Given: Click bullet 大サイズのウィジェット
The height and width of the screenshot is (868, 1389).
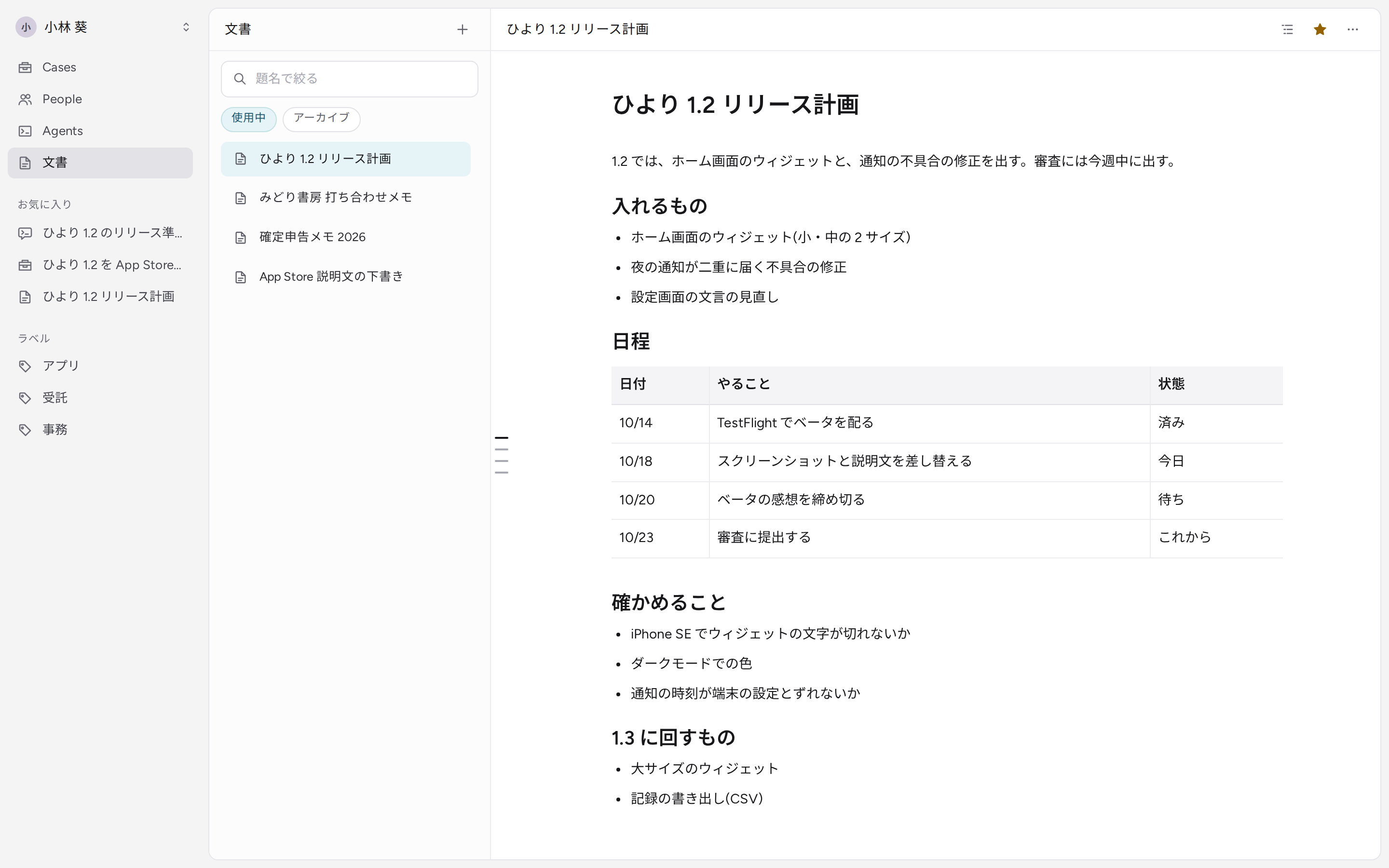Looking at the screenshot, I should (704, 769).
